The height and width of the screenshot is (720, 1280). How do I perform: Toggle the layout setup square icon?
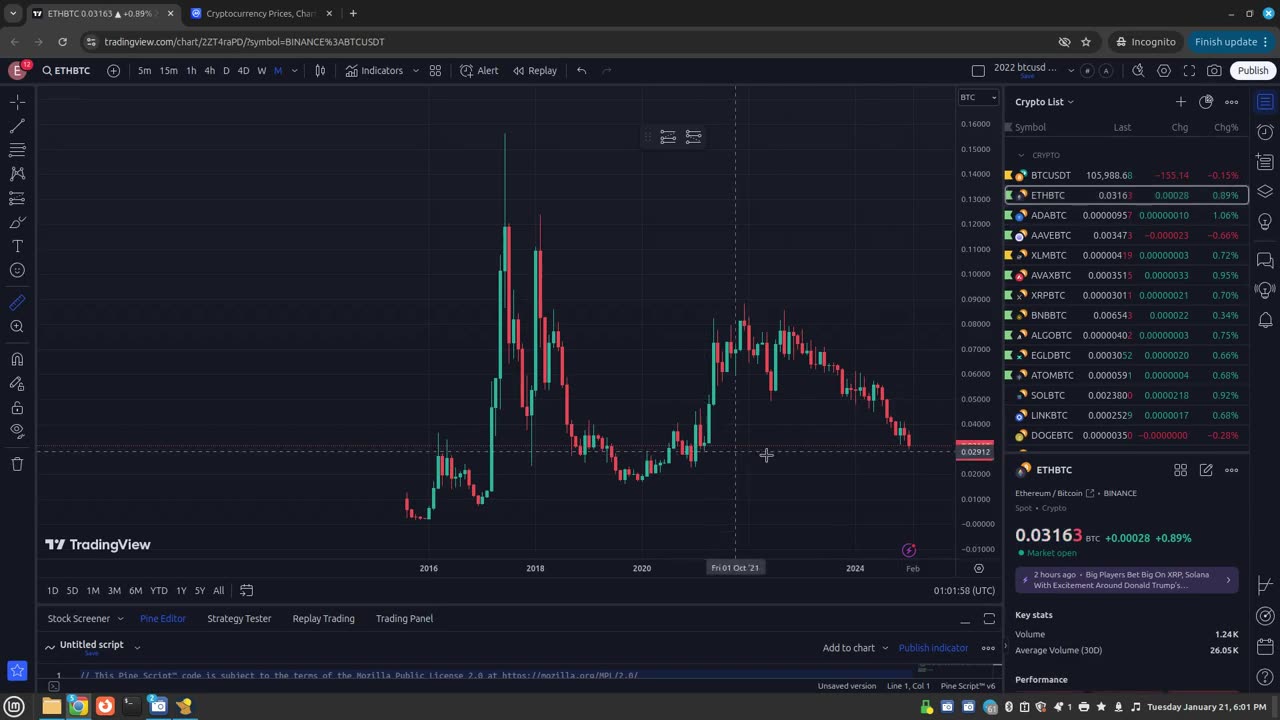click(978, 71)
